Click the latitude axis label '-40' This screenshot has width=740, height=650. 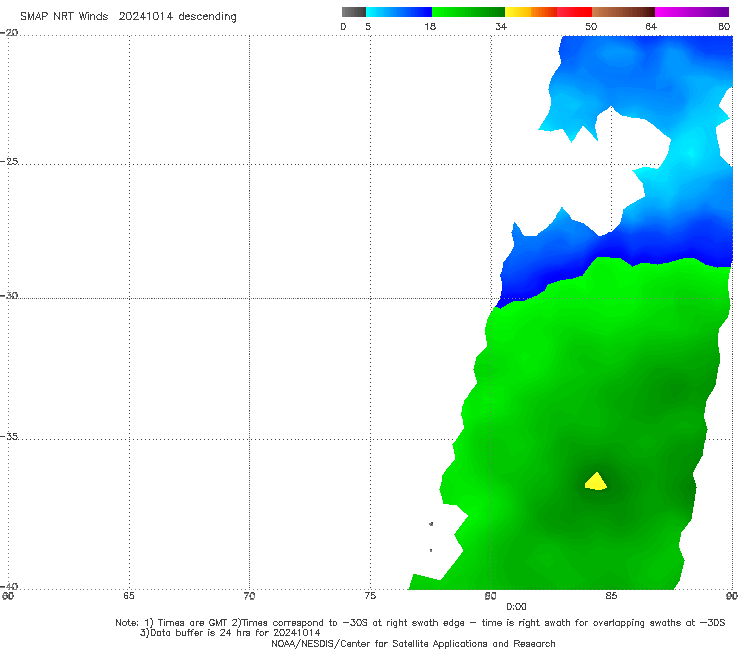[x=9, y=586]
